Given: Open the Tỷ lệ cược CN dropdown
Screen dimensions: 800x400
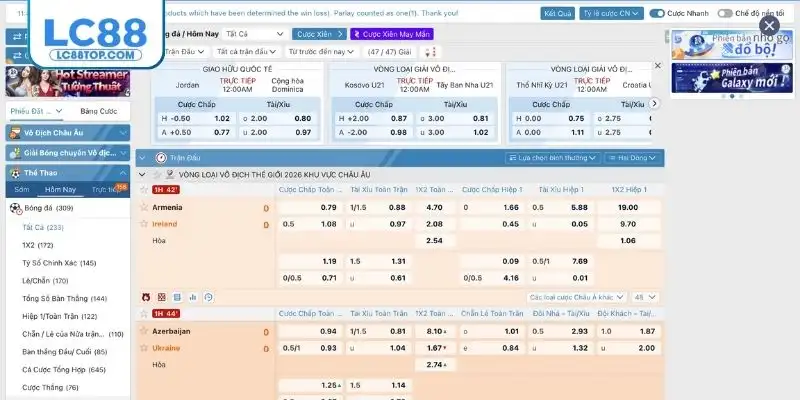Looking at the screenshot, I should (608, 14).
